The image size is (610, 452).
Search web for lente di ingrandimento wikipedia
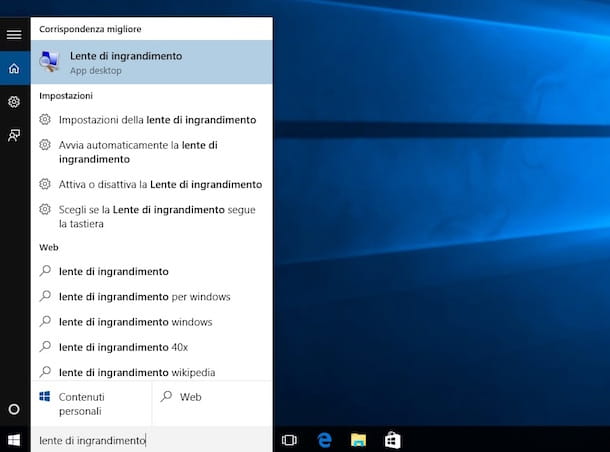coord(137,372)
